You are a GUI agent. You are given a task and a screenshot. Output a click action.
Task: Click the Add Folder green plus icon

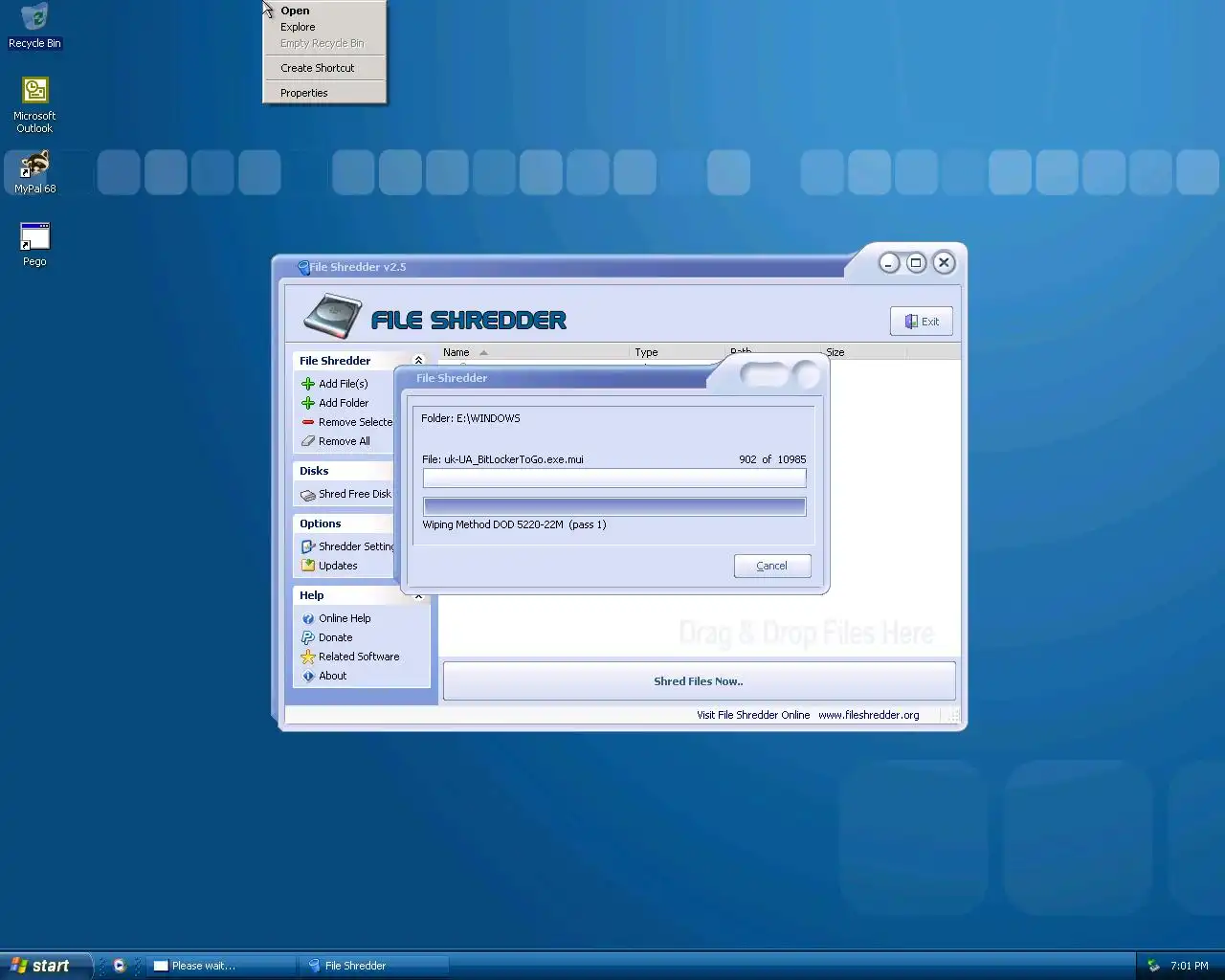[308, 403]
